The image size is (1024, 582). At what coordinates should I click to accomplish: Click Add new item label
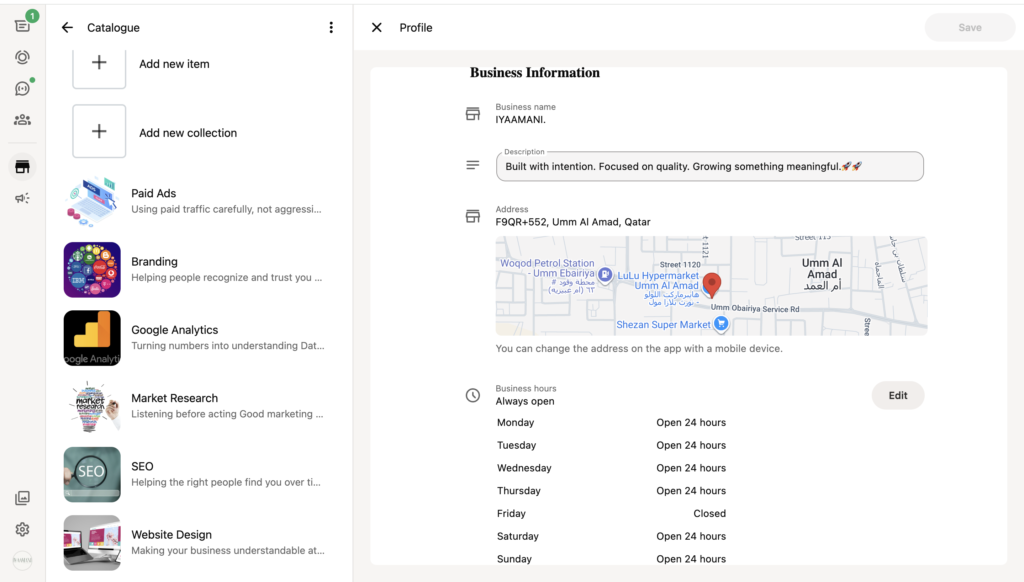point(174,64)
